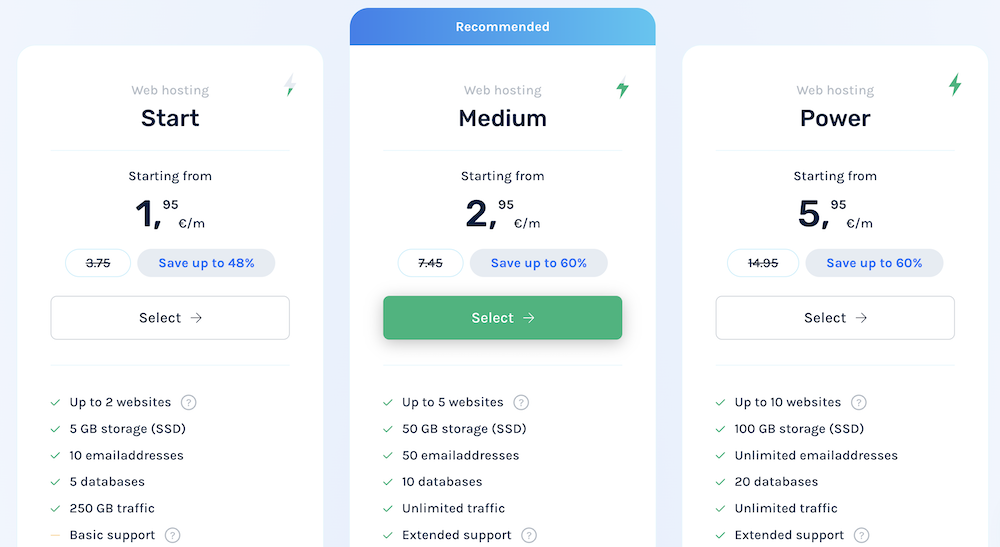The height and width of the screenshot is (547, 1000).
Task: Open help icon next to 'Up to 2 websites'
Action: [x=188, y=402]
